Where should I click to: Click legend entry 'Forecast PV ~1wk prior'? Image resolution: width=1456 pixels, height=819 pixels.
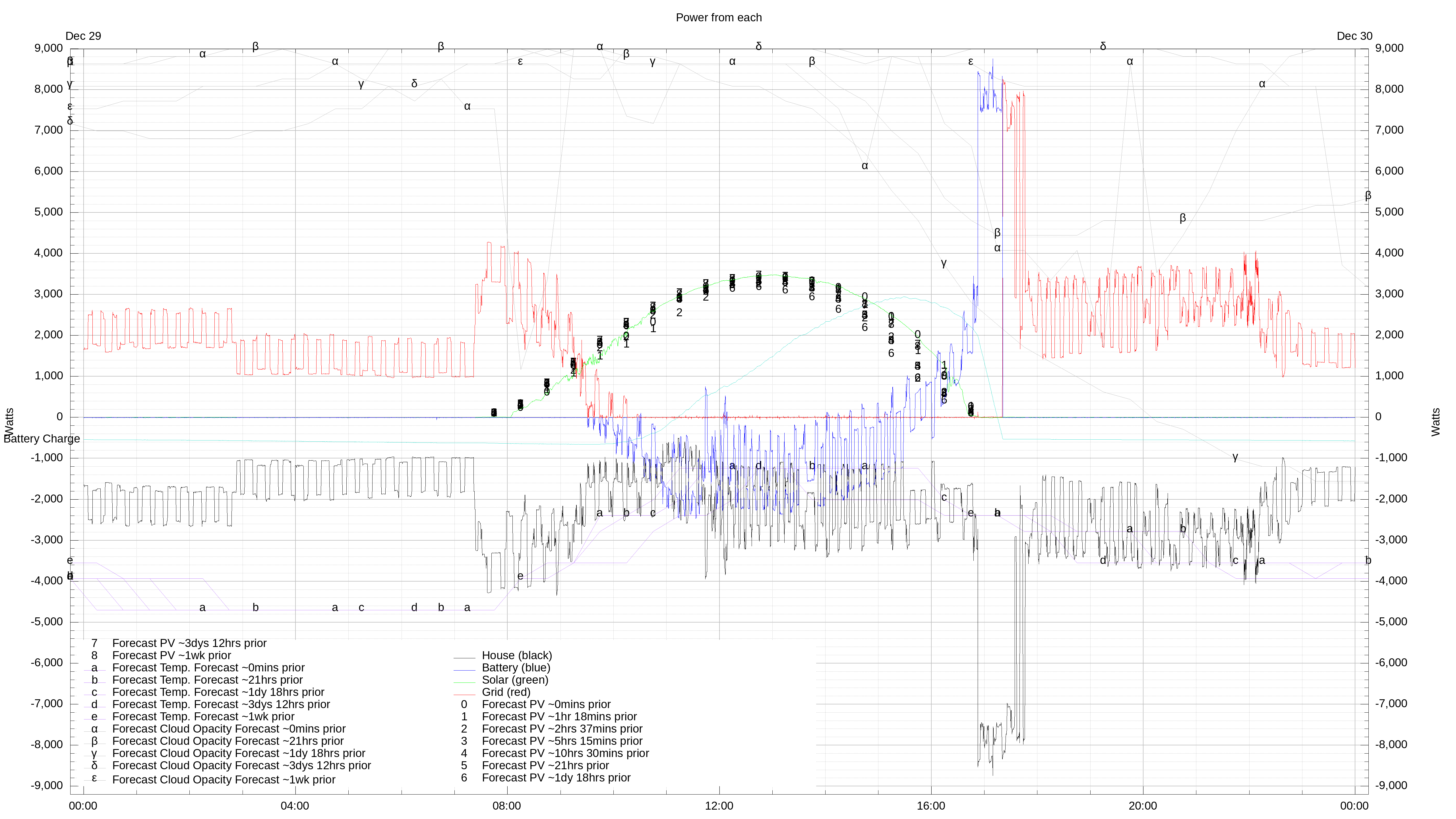click(x=172, y=656)
